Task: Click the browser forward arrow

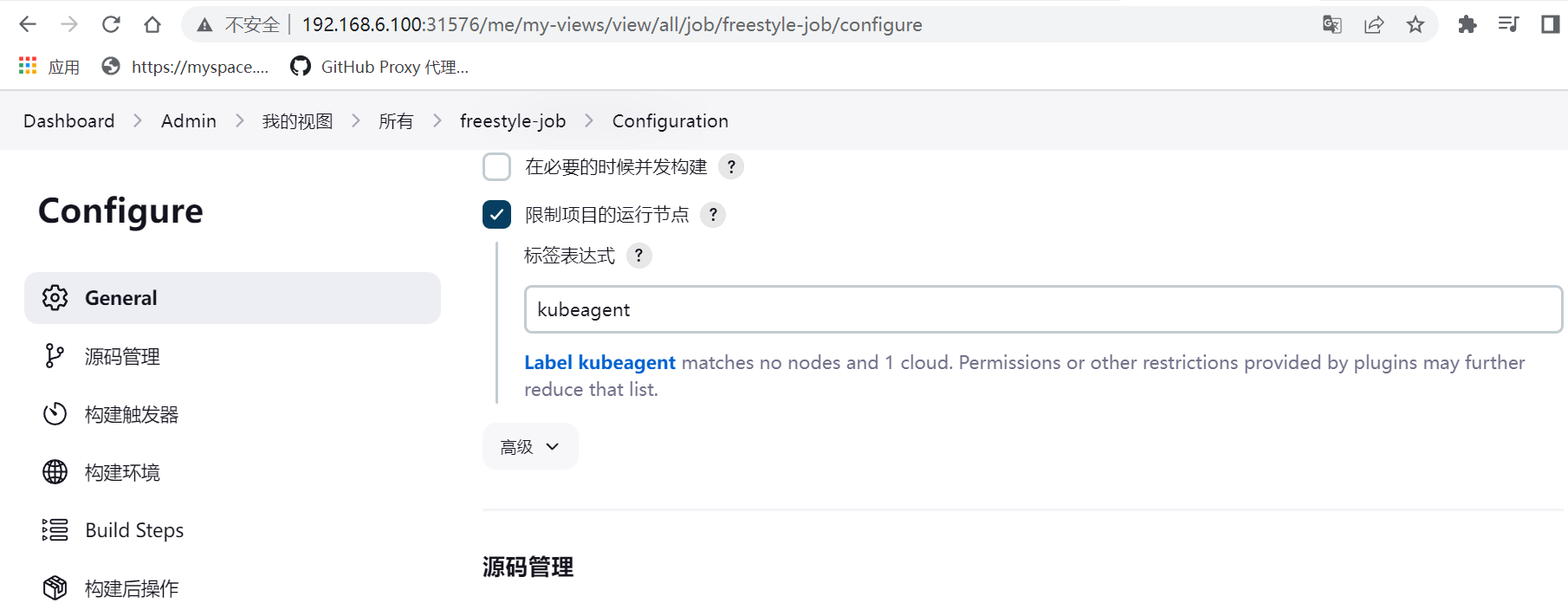Action: point(69,24)
